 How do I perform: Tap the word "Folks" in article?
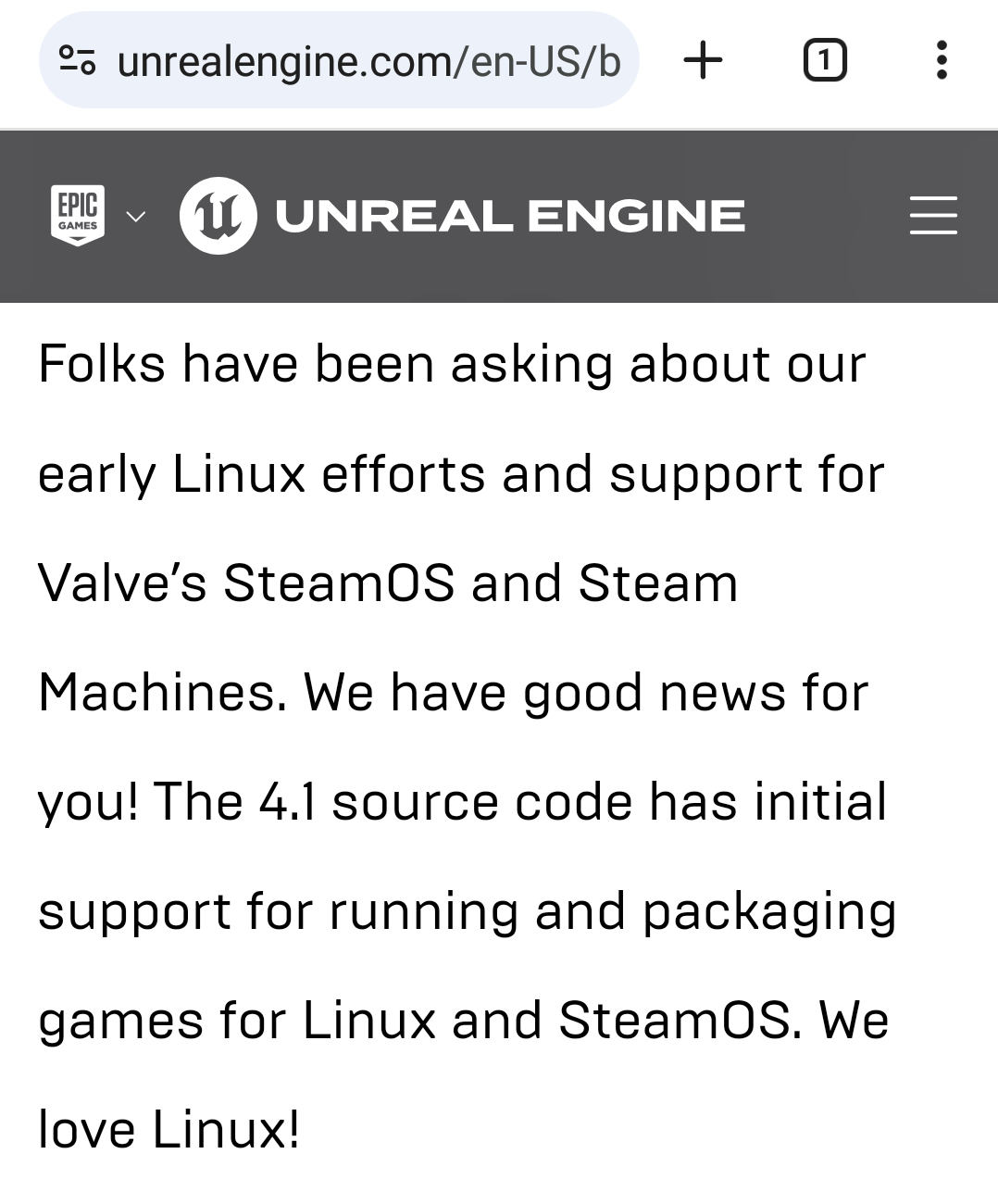(x=102, y=363)
